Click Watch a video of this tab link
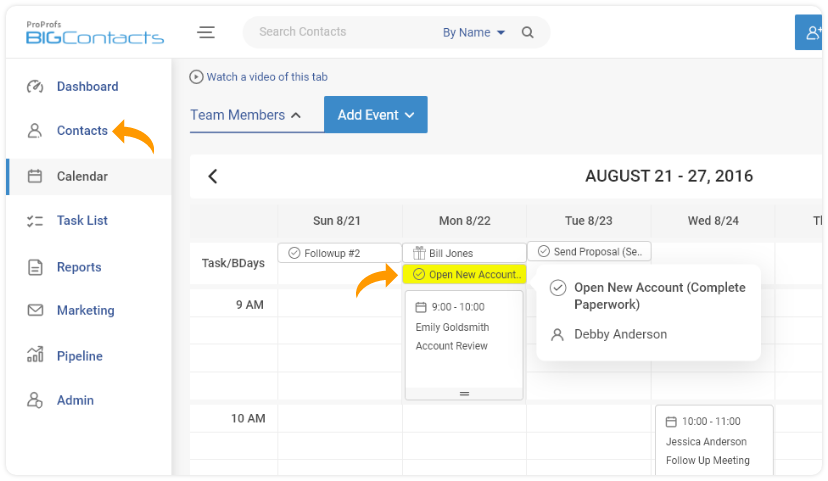Image resolution: width=828 pixels, height=481 pixels. click(267, 77)
